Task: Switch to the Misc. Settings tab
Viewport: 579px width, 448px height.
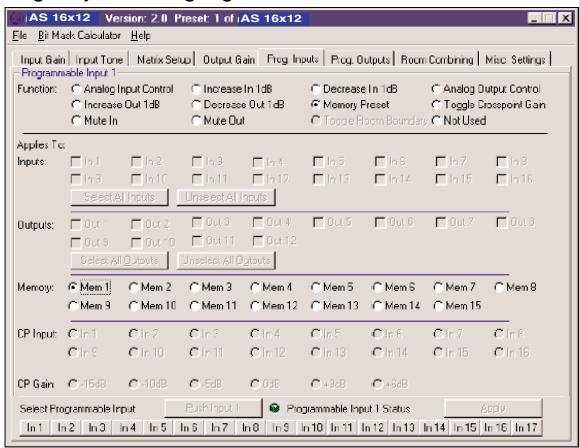Action: click(515, 59)
